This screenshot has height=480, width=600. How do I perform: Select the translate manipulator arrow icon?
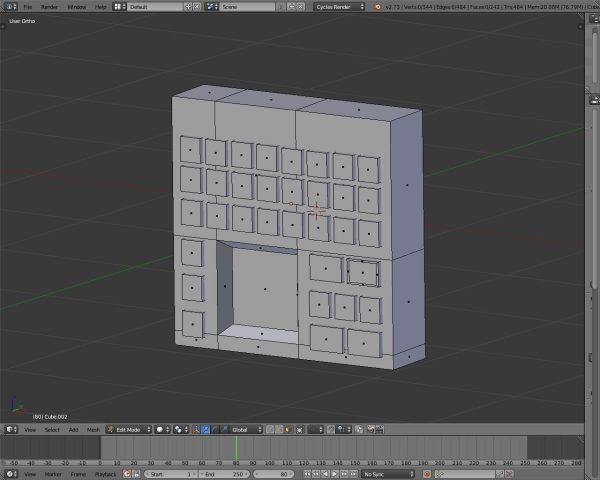pyautogui.click(x=205, y=429)
